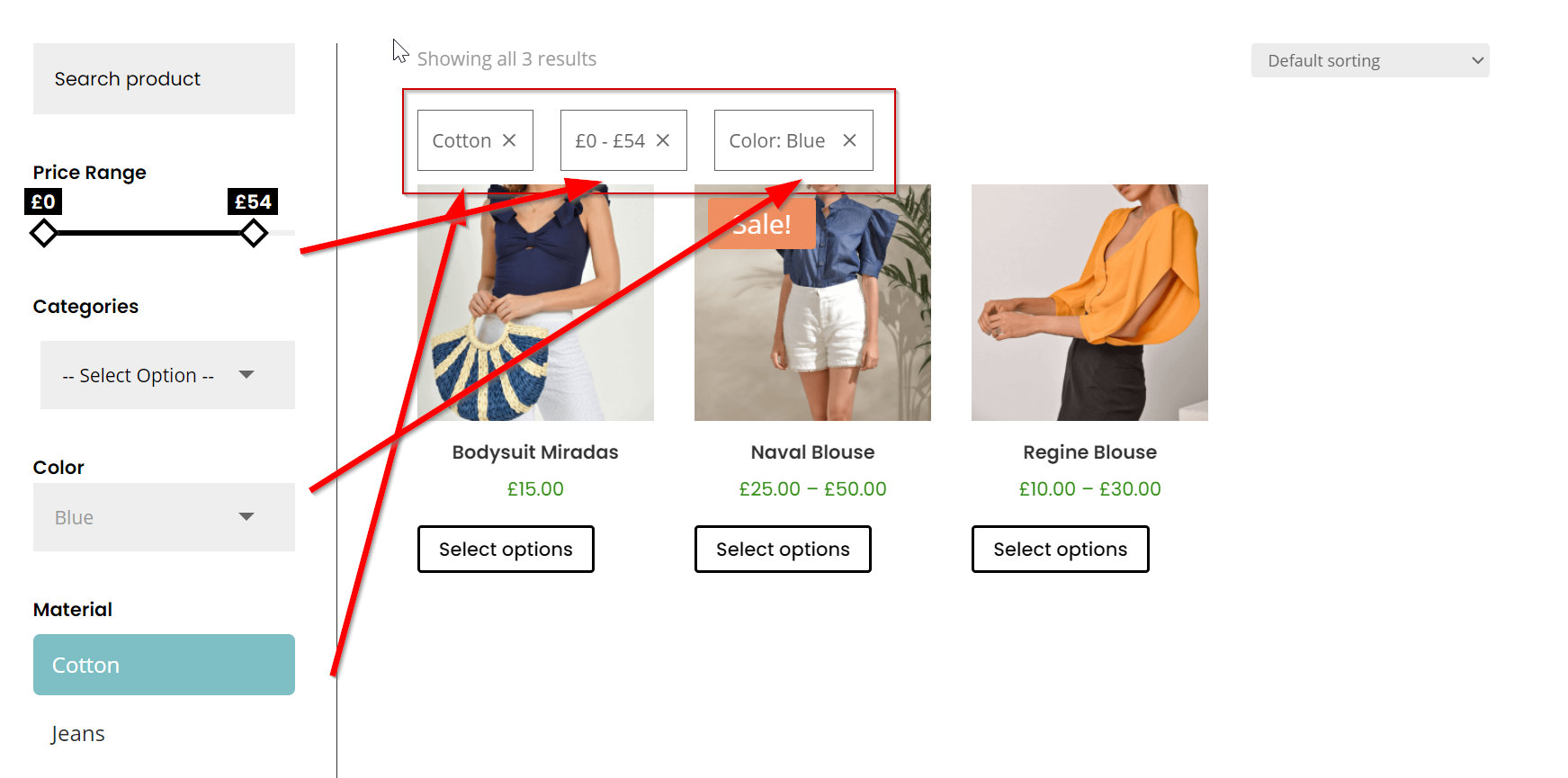Open the Regine Blouse product title link
Viewport: 1568px width, 778px height.
coord(1089,452)
